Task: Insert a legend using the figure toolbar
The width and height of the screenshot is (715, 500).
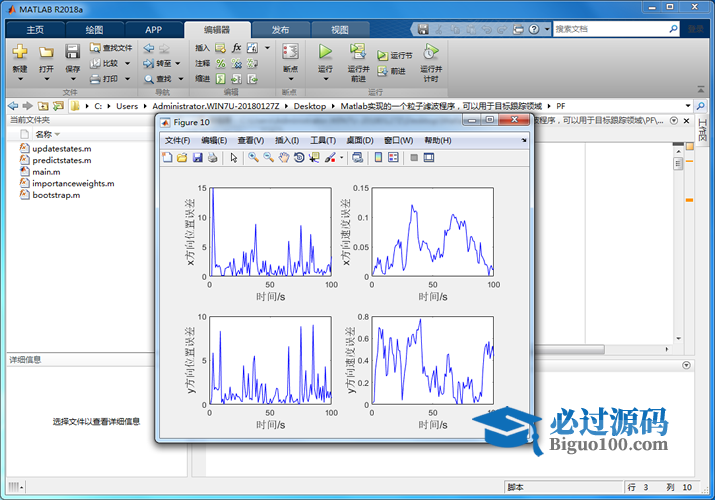Action: coord(393,157)
